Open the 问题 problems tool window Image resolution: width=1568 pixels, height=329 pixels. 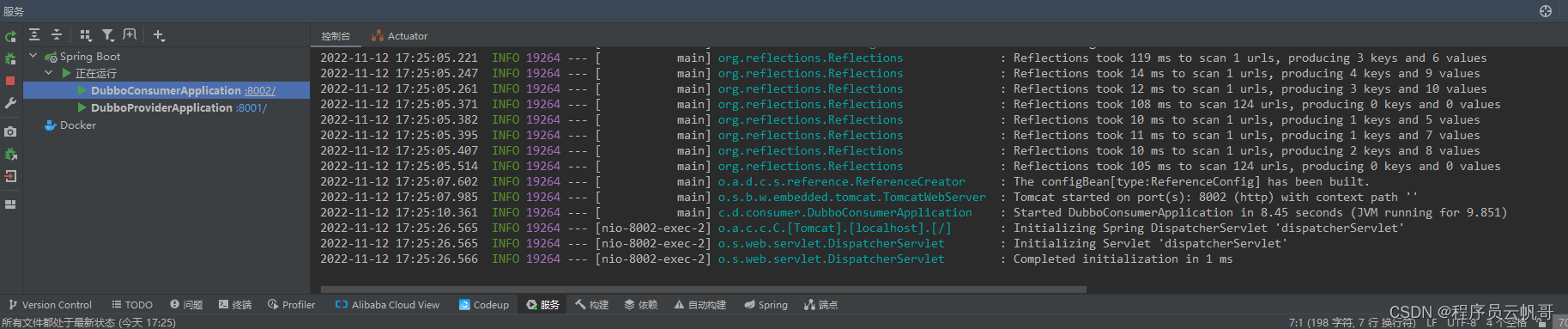coord(186,305)
